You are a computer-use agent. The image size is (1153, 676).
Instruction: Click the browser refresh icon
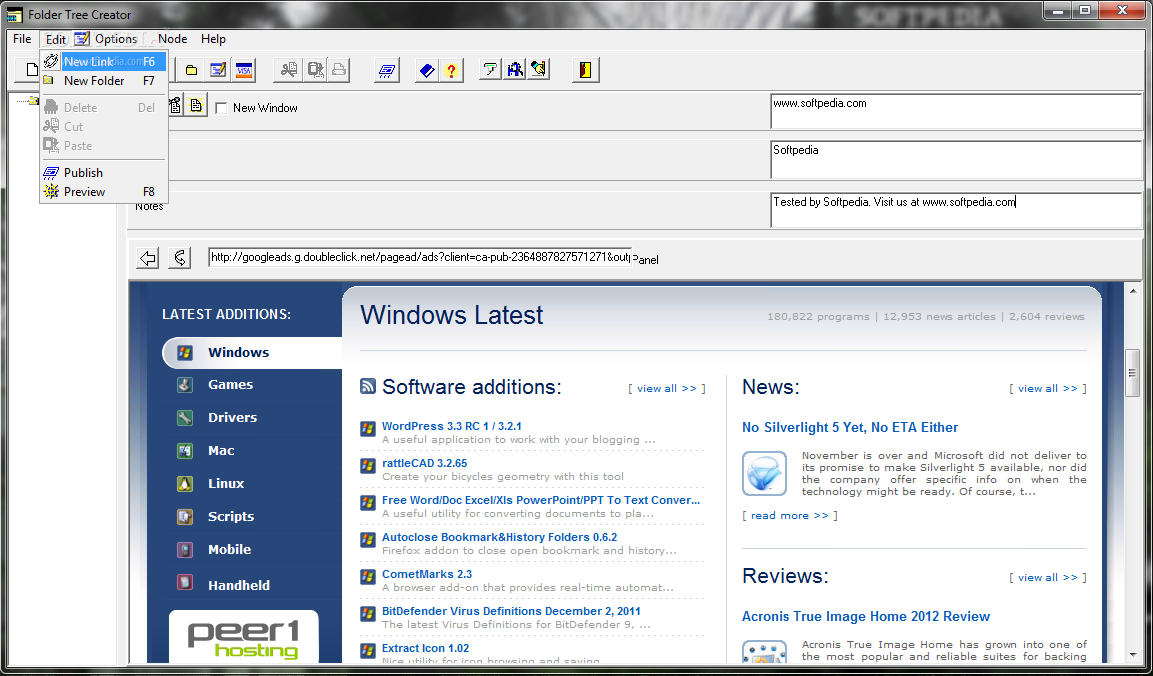(x=179, y=258)
